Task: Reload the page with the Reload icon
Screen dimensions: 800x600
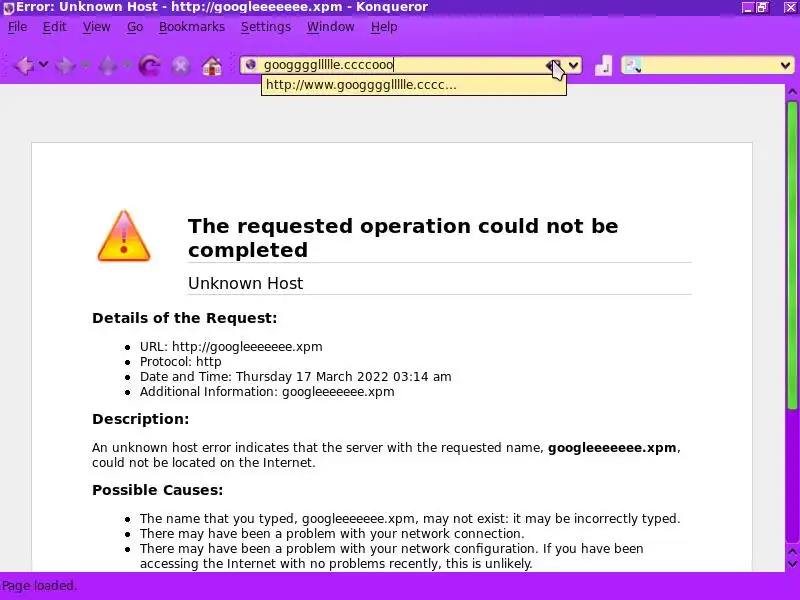Action: 149,65
